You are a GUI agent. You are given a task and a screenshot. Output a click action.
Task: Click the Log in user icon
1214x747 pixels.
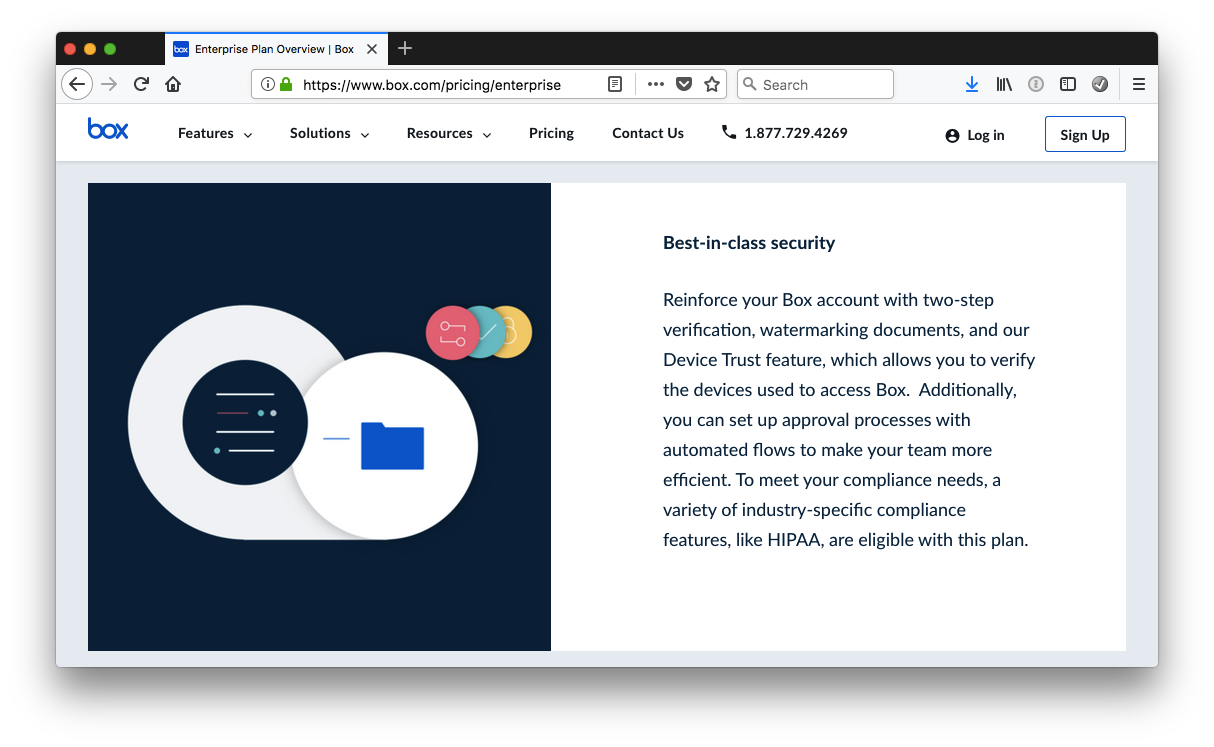pyautogui.click(x=952, y=136)
